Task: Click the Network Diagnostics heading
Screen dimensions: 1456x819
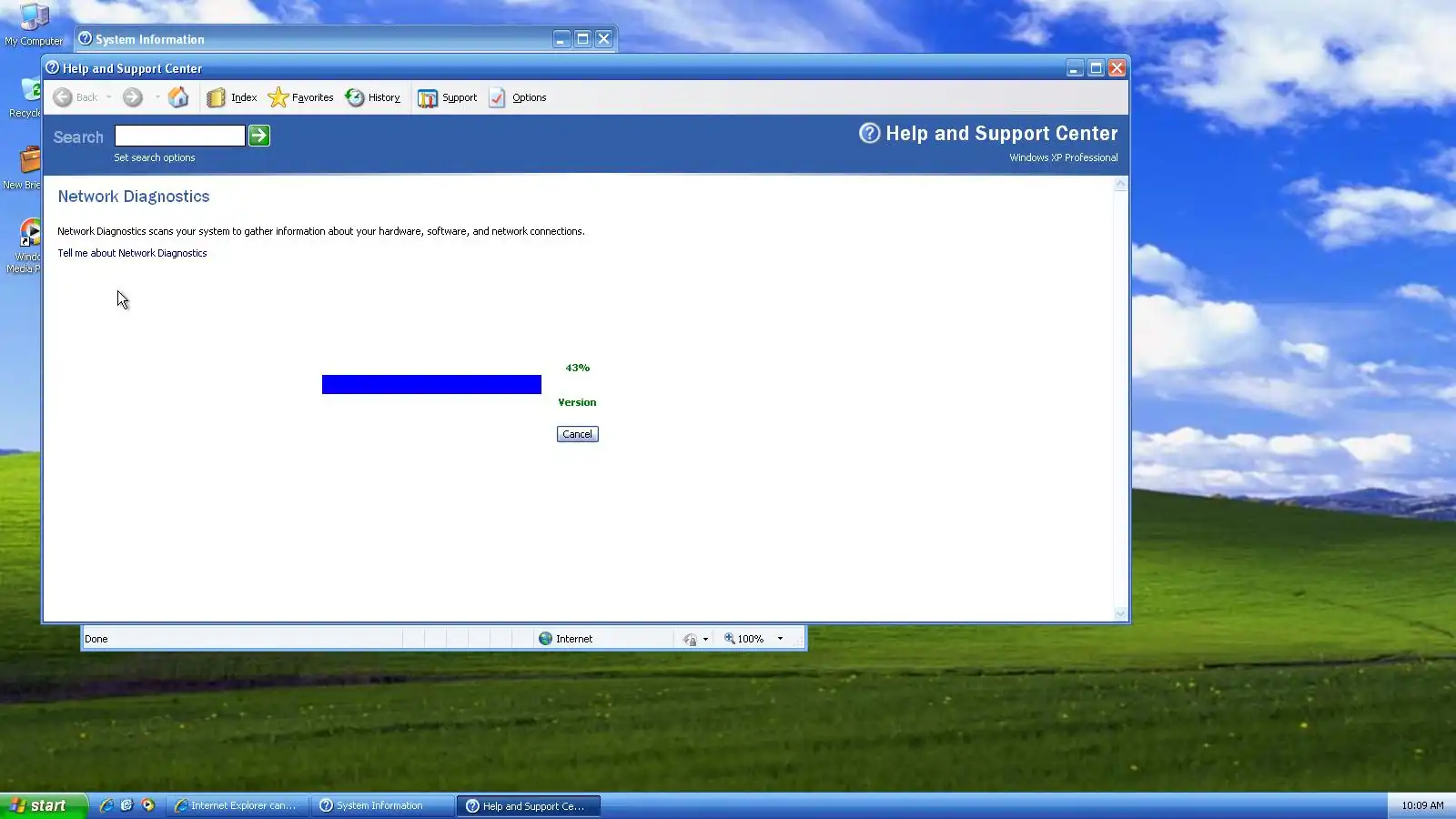Action: (134, 197)
